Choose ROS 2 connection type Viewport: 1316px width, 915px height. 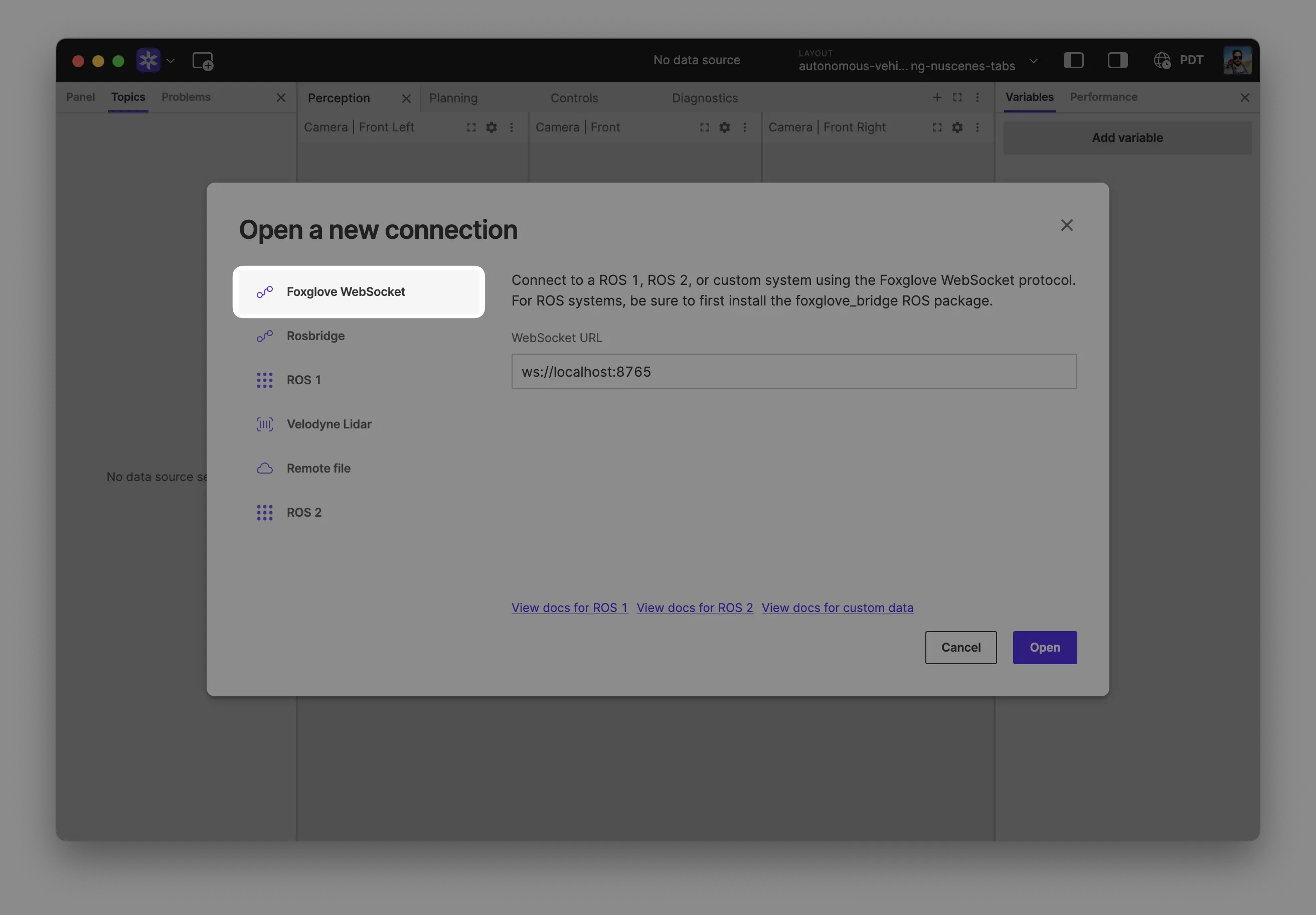[304, 512]
